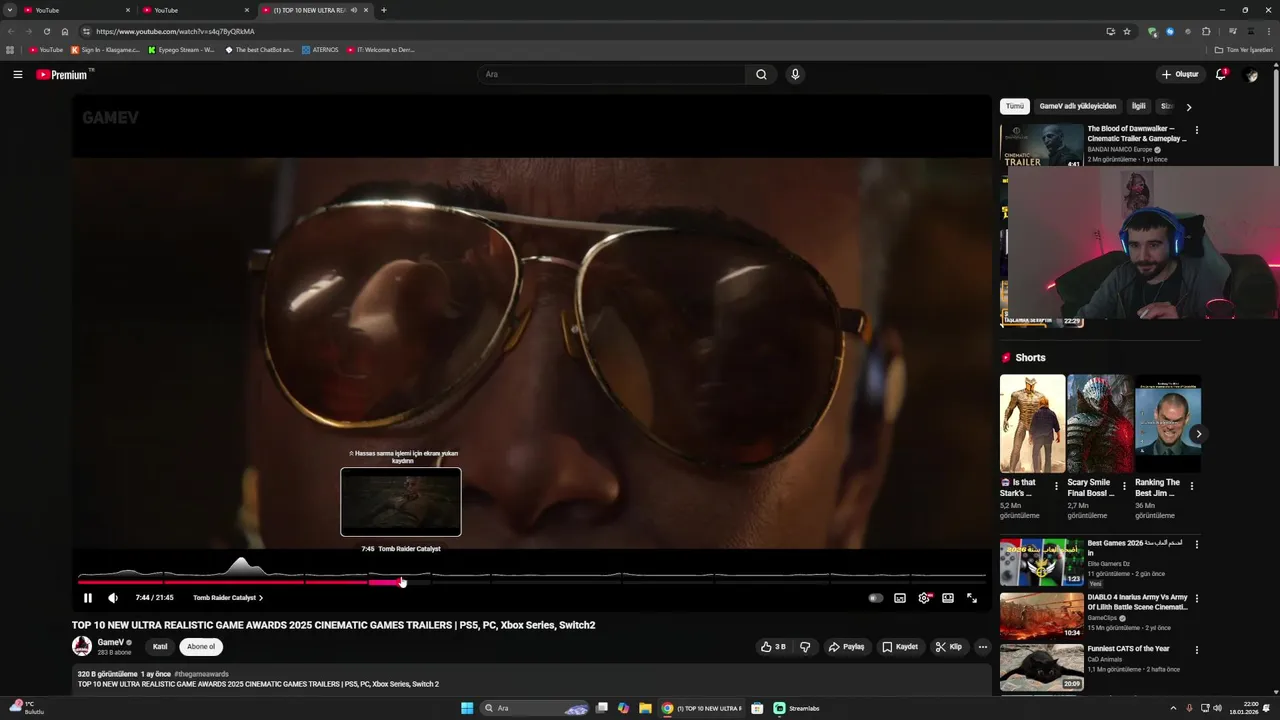Viewport: 1280px width, 720px height.
Task: Subscribe with the Abone ol button
Action: click(201, 647)
